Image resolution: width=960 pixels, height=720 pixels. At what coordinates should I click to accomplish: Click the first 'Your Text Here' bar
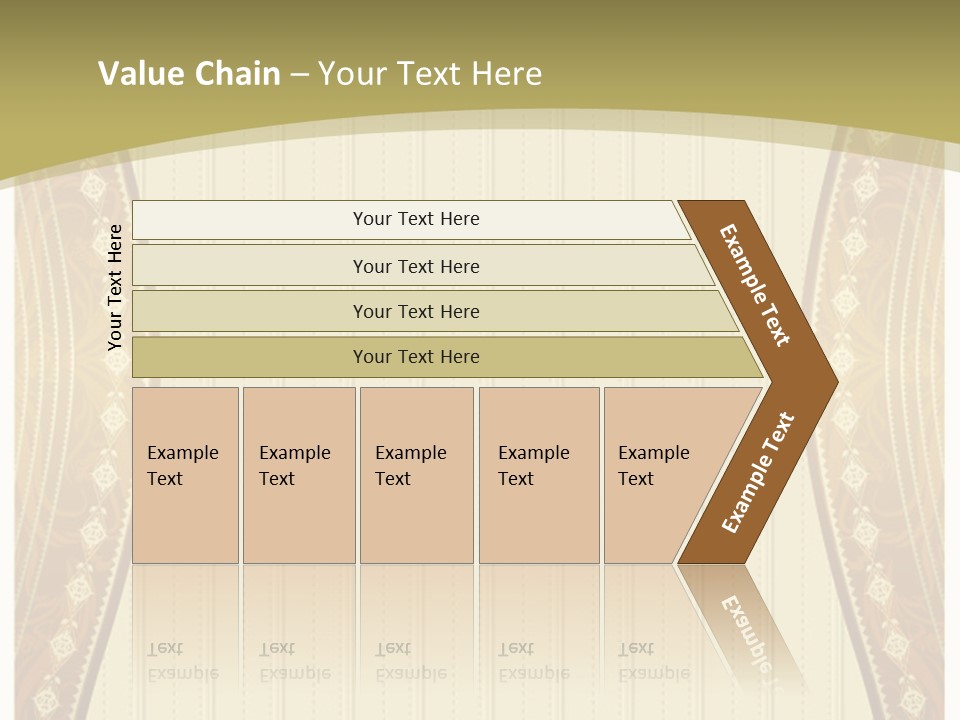tap(411, 219)
